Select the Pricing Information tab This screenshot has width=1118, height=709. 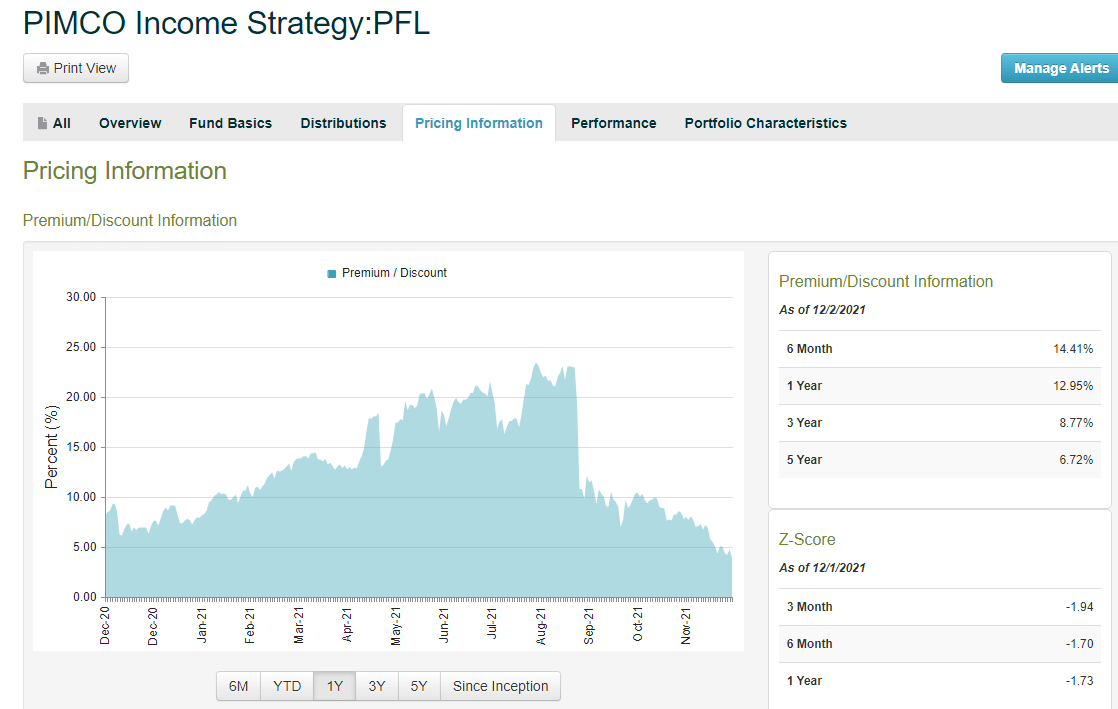(x=478, y=123)
